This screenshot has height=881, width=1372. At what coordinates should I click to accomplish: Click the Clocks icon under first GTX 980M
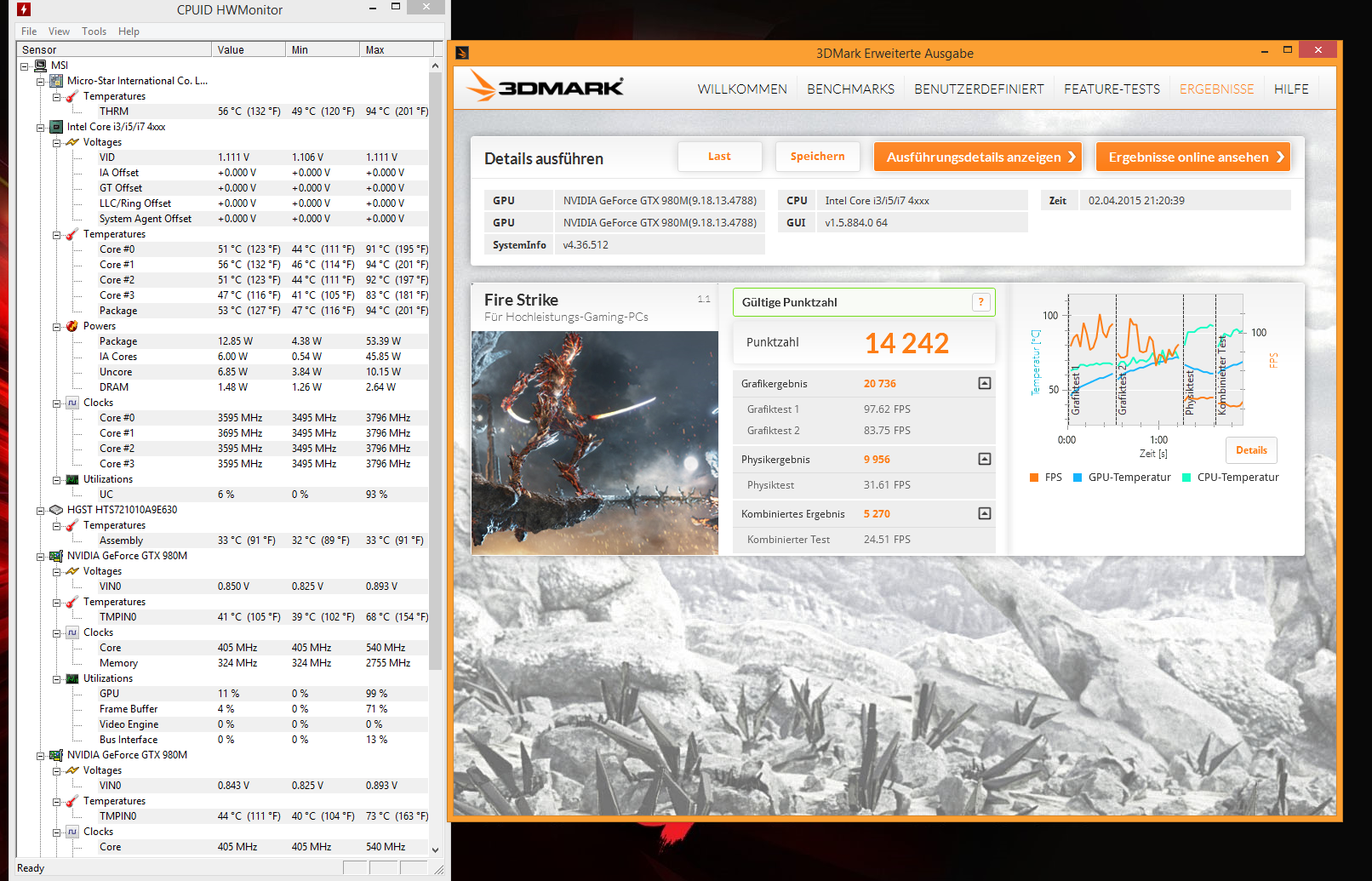point(72,632)
